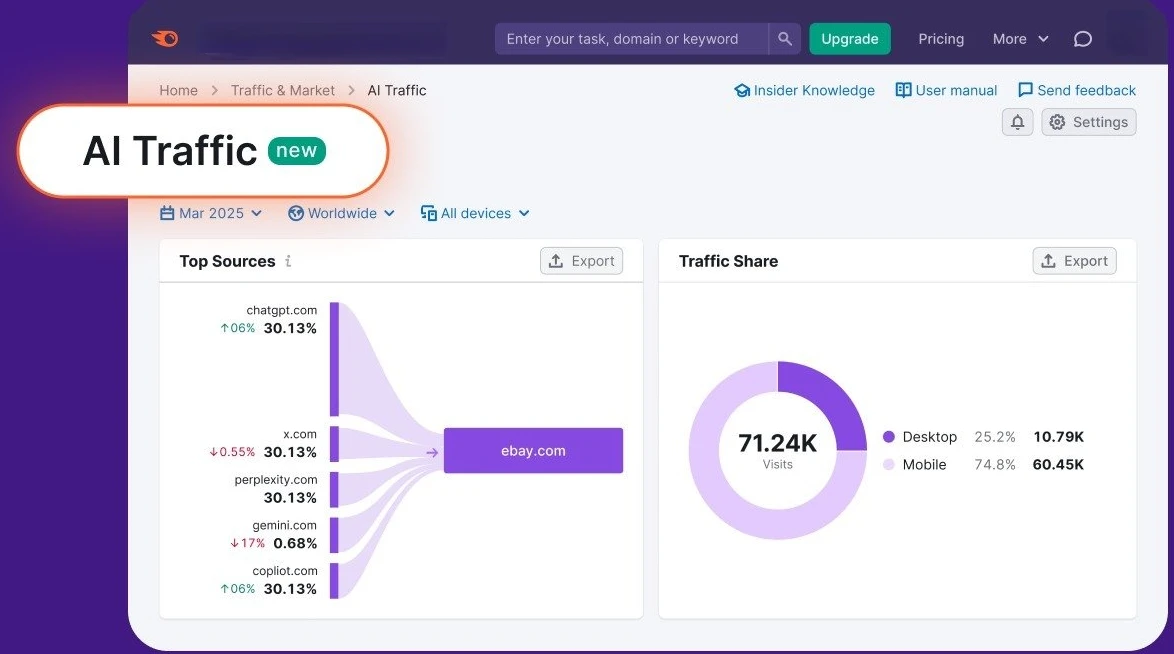This screenshot has width=1174, height=654.
Task: Click the 60.45K mobile value
Action: 1058,464
